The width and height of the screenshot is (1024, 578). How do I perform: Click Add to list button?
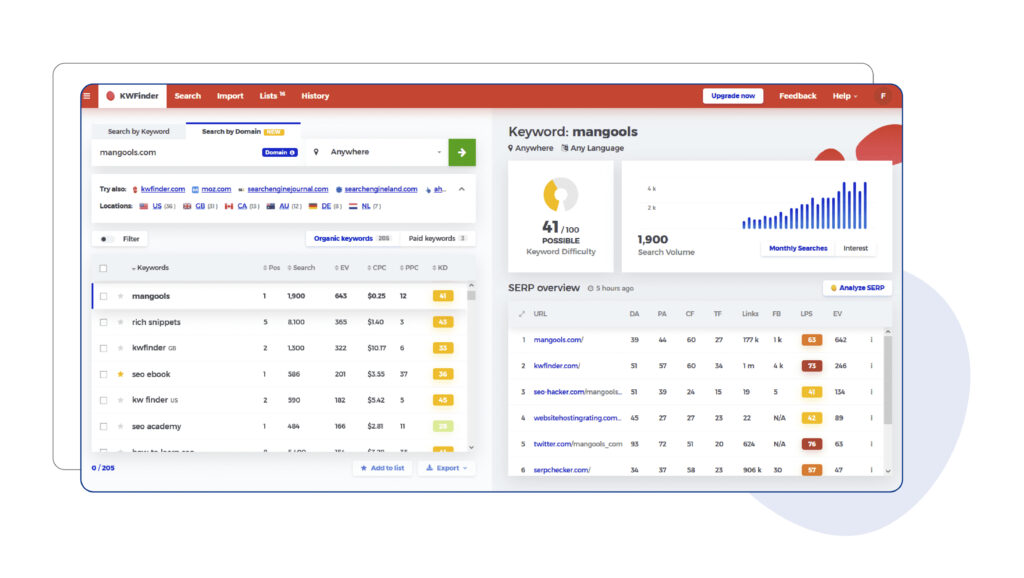tap(383, 468)
